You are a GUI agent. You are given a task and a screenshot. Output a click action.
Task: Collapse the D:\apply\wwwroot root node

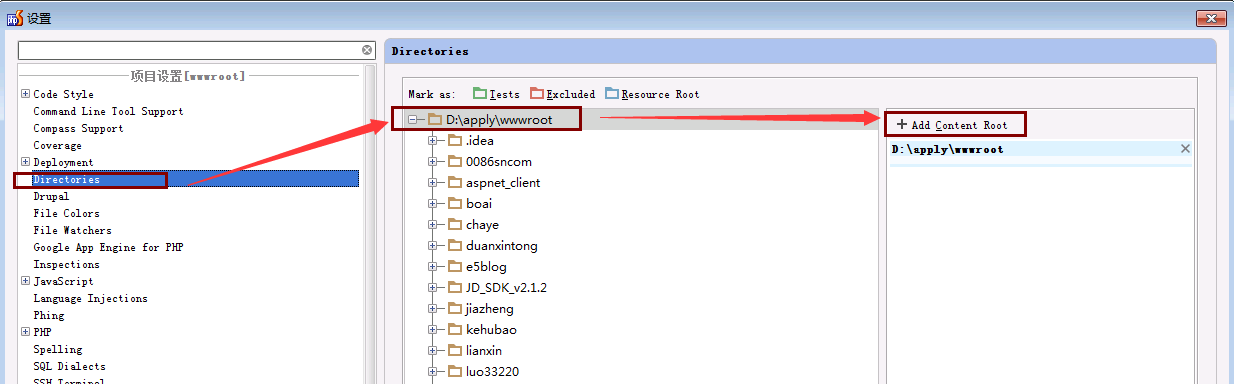point(413,120)
